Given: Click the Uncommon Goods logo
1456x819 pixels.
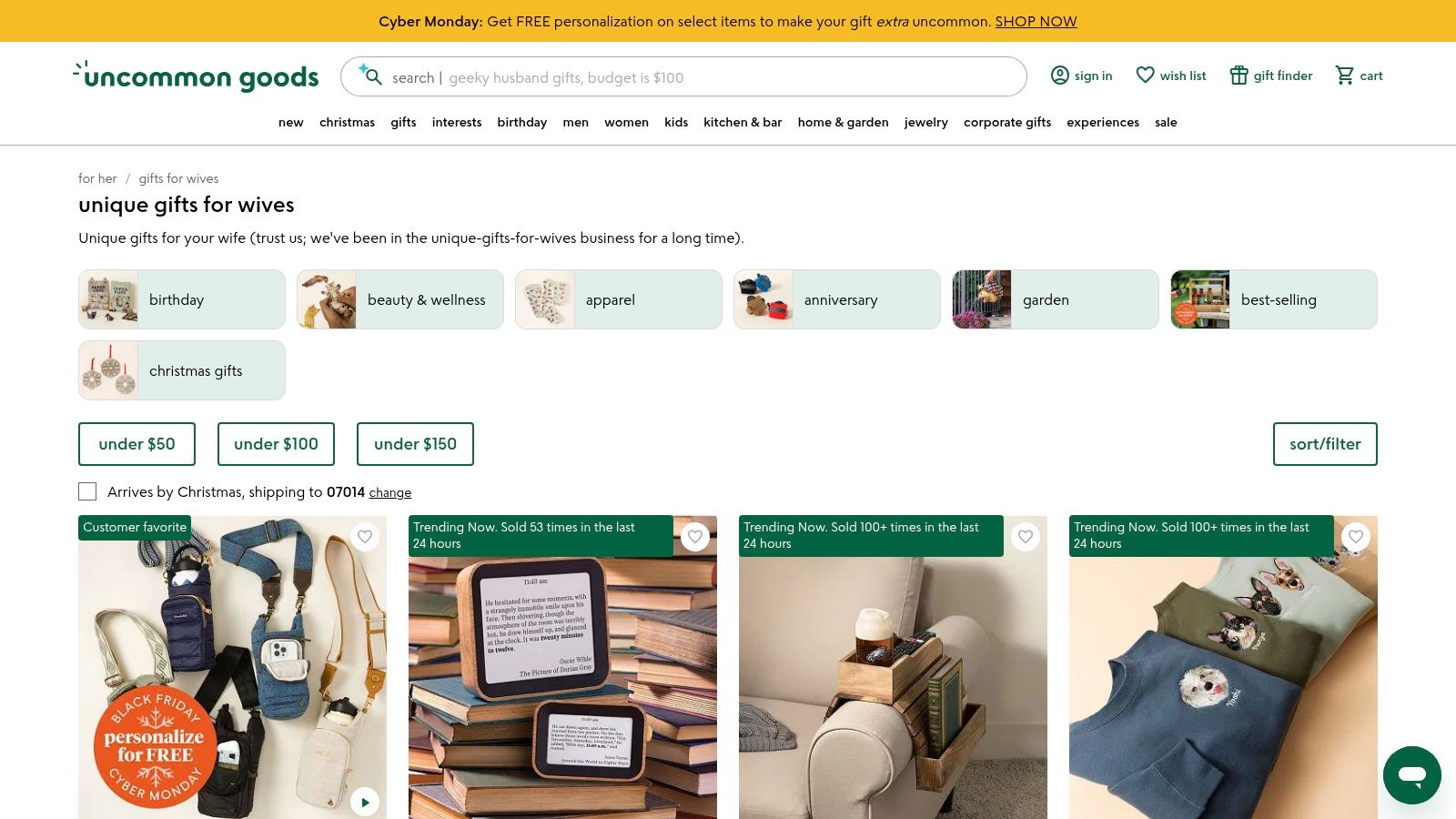Looking at the screenshot, I should tap(196, 76).
